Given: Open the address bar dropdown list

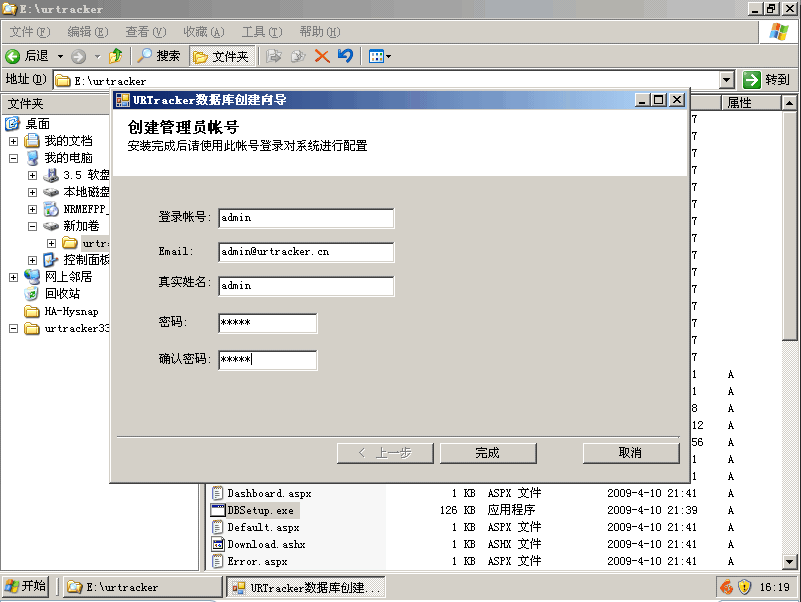Looking at the screenshot, I should point(727,80).
